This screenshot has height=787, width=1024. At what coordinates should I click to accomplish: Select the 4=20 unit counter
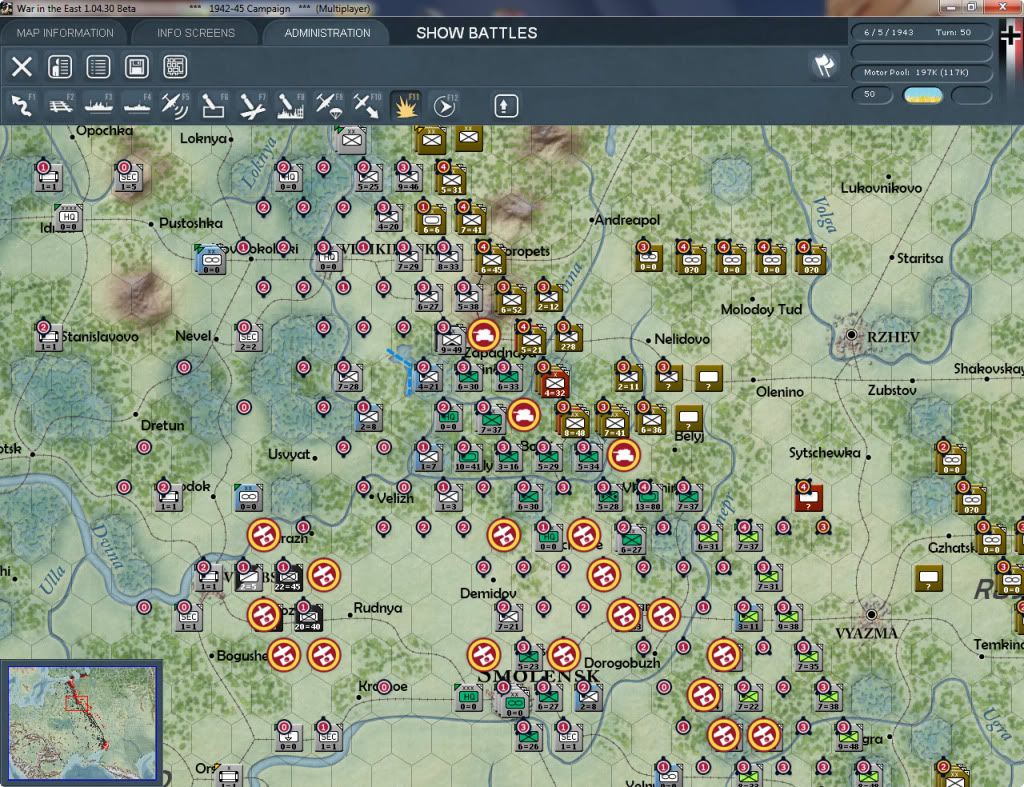tap(389, 217)
